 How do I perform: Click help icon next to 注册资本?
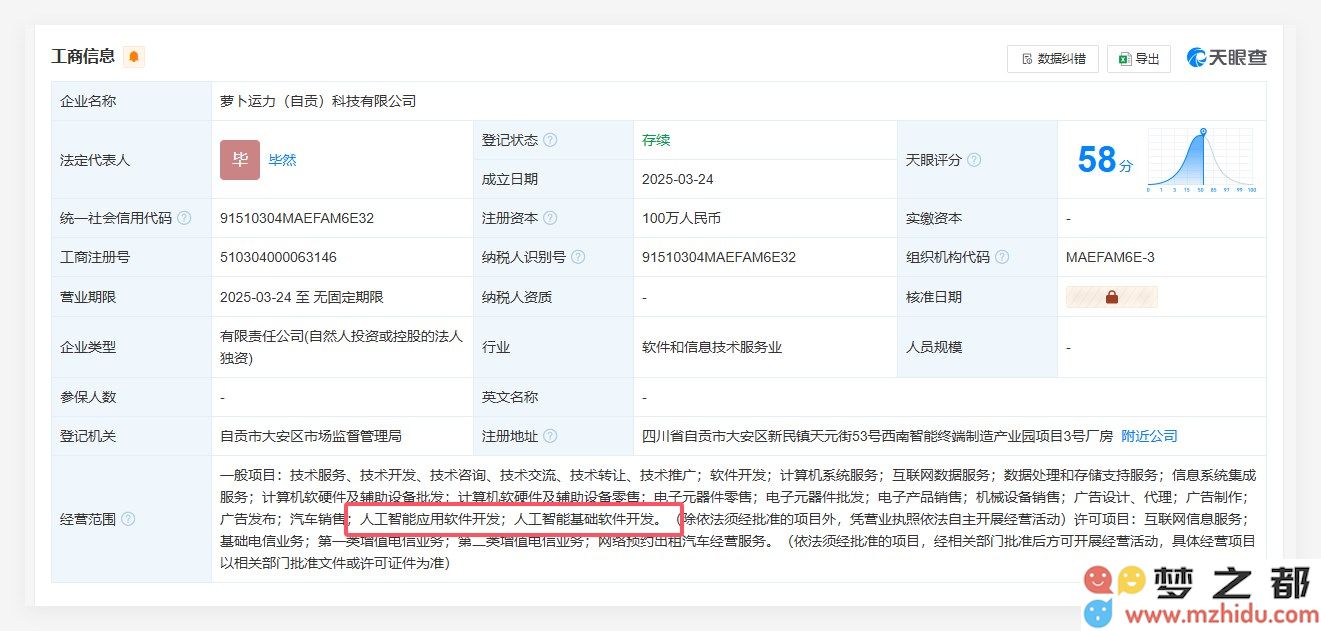[x=550, y=218]
